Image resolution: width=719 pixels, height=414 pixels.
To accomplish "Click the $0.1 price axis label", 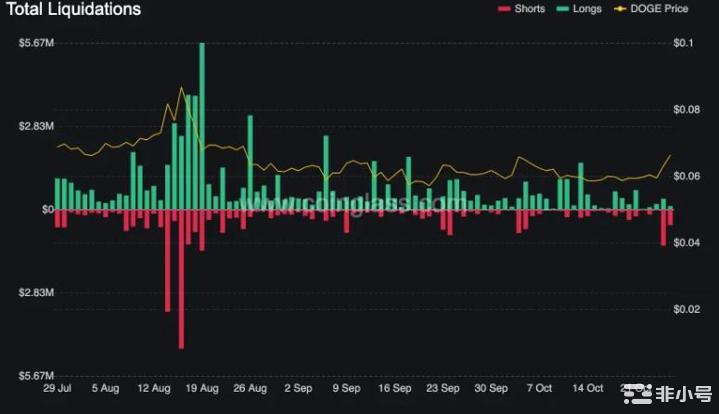I will [x=683, y=43].
